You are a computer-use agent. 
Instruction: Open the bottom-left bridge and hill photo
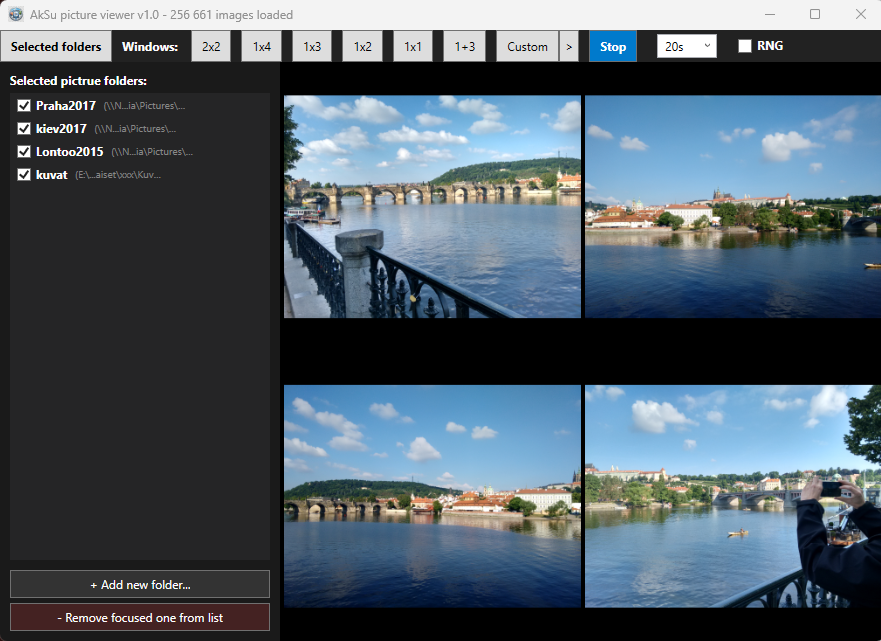[x=432, y=496]
